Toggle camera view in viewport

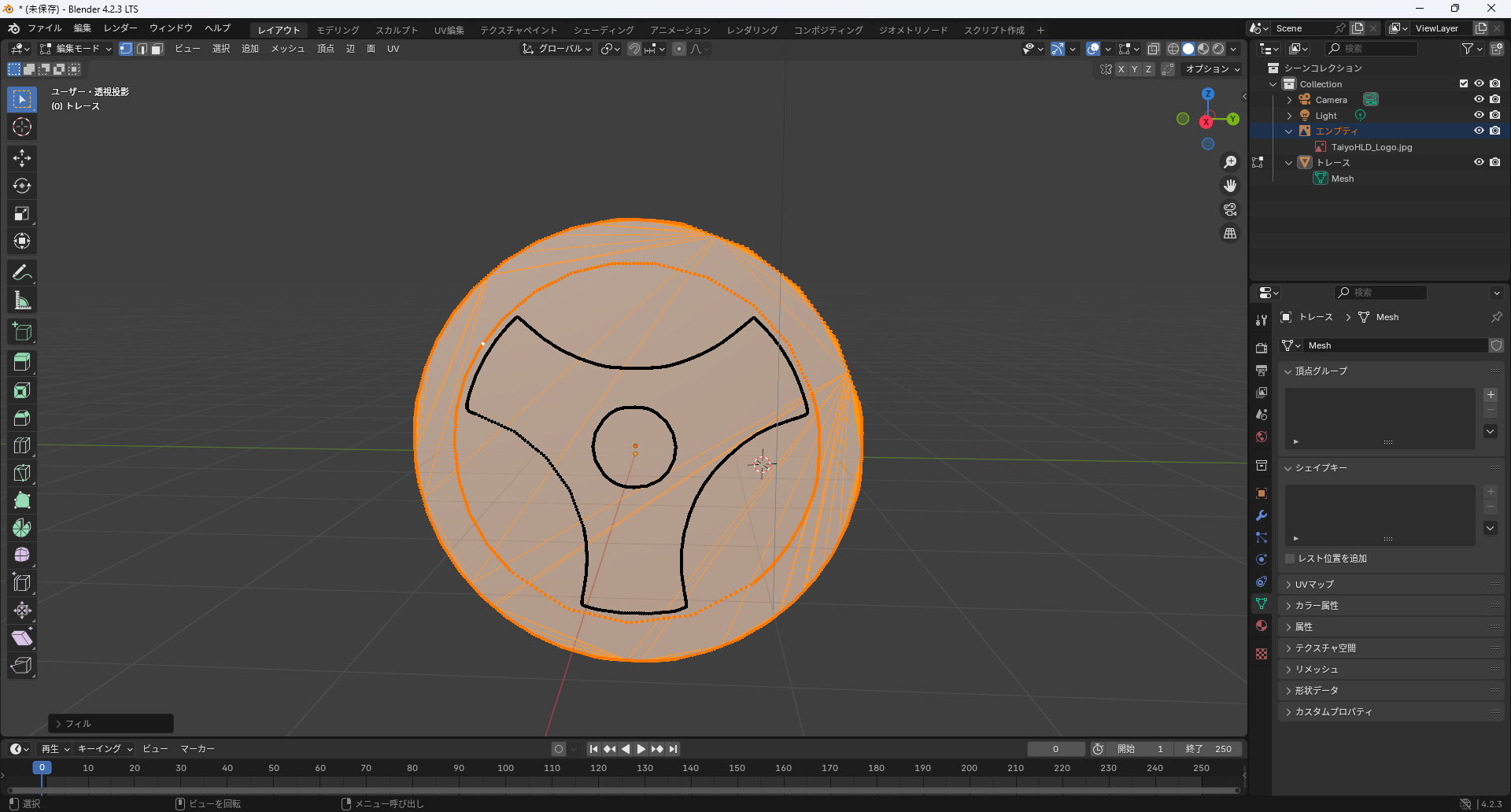1229,209
